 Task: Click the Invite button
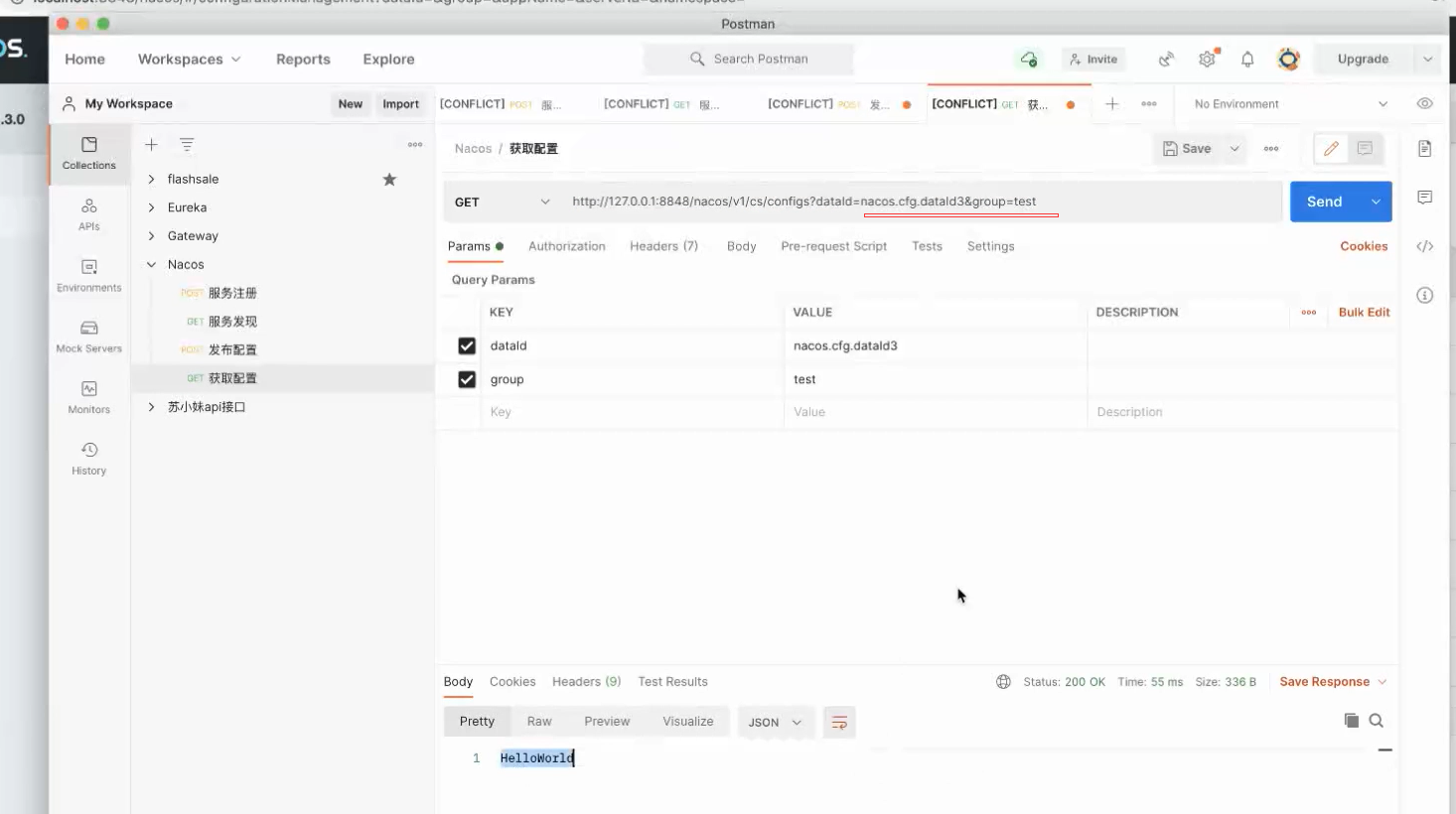1093,60
